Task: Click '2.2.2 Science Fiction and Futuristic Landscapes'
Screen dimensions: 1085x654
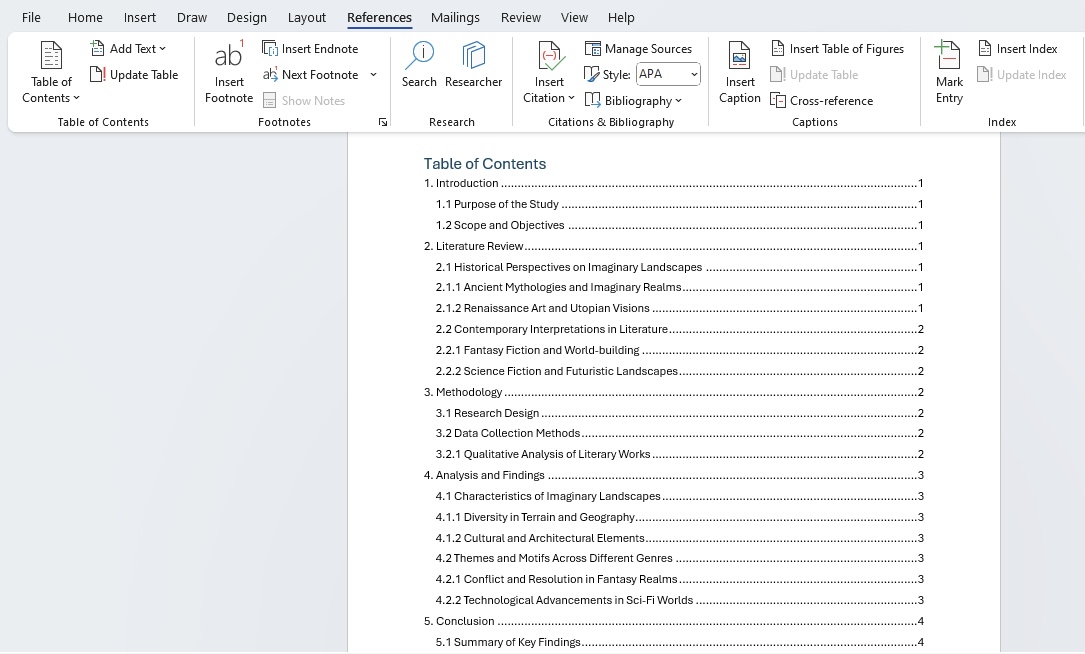Action: [x=680, y=371]
